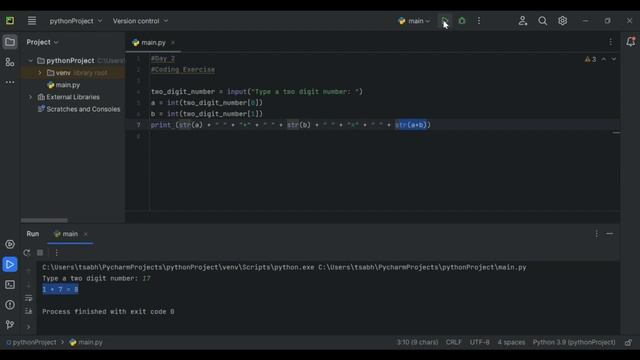Click the Run main button
Viewport: 640px width, 360px height.
(445, 21)
